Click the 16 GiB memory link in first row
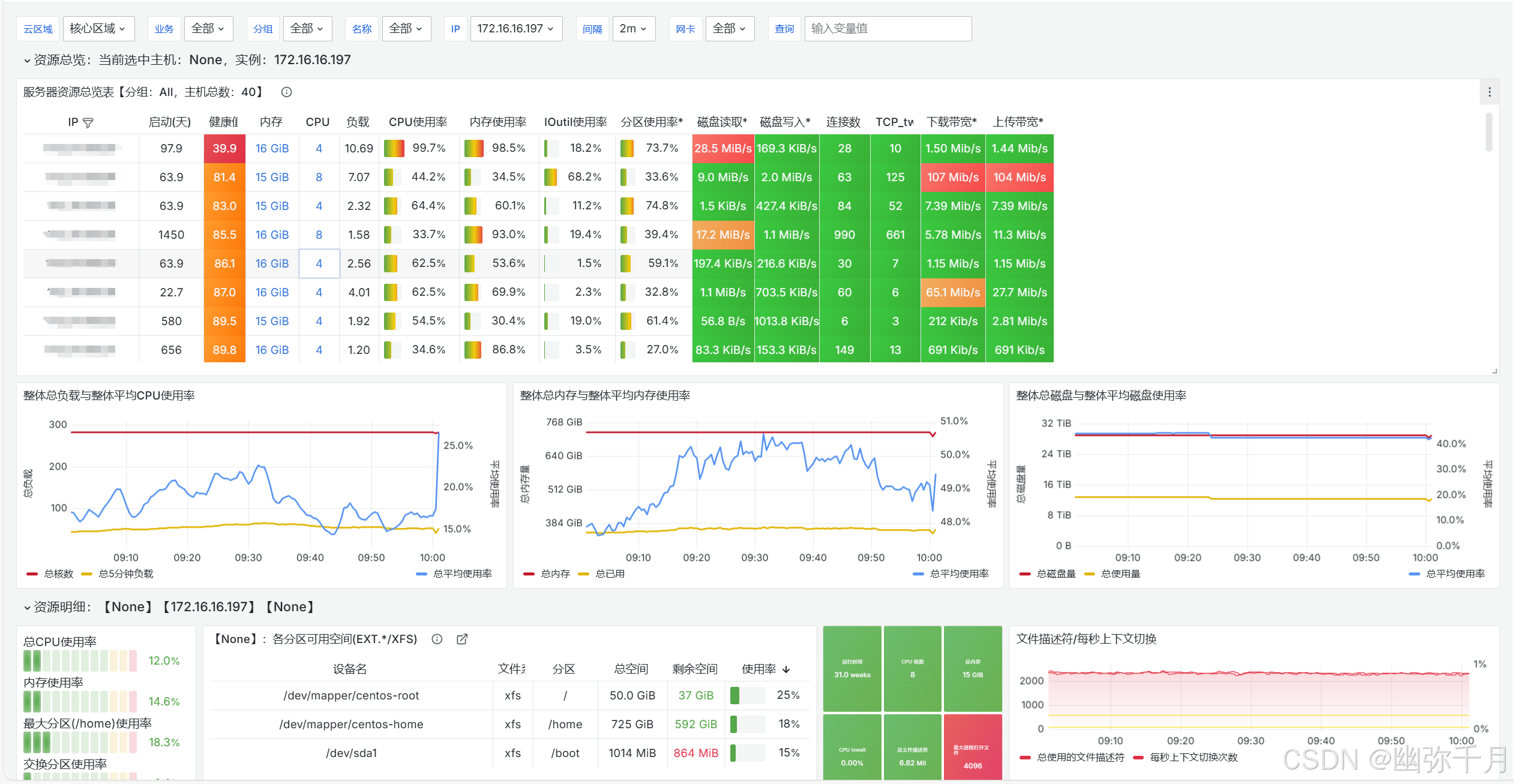 (x=272, y=148)
